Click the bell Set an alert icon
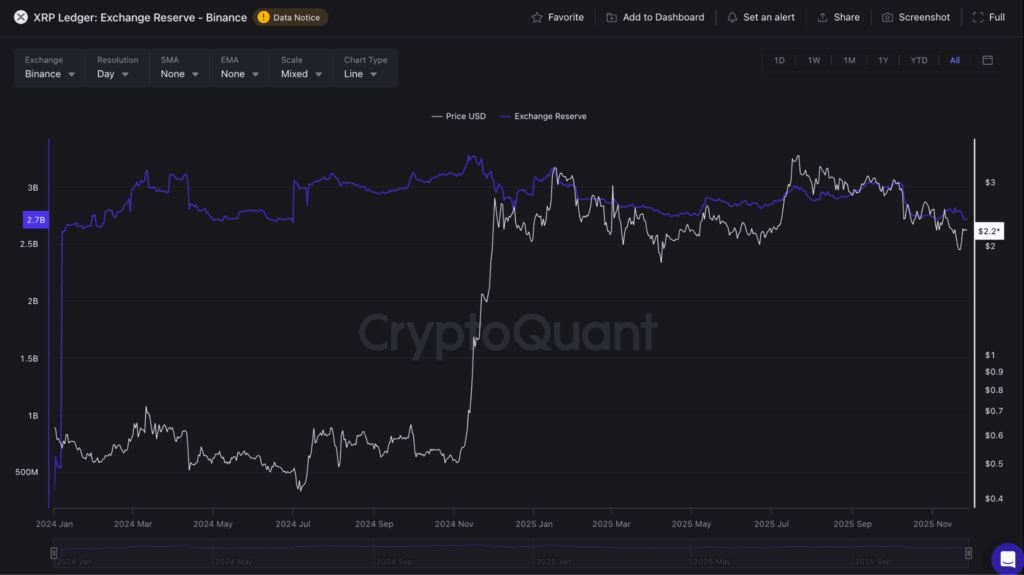The height and width of the screenshot is (575, 1024). [x=732, y=17]
